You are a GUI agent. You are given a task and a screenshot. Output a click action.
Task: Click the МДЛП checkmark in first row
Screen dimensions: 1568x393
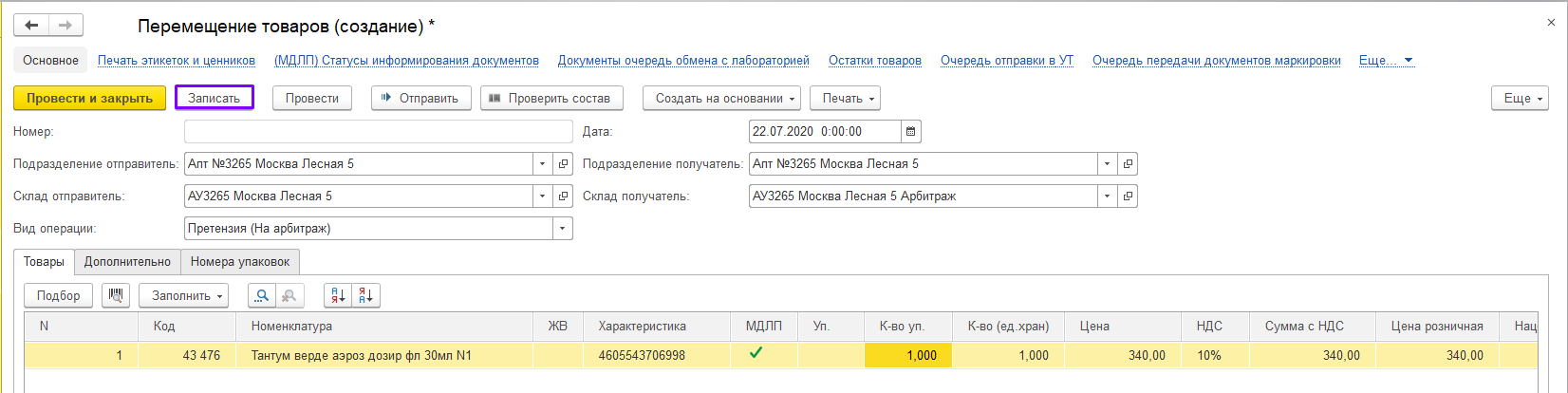coord(756,353)
